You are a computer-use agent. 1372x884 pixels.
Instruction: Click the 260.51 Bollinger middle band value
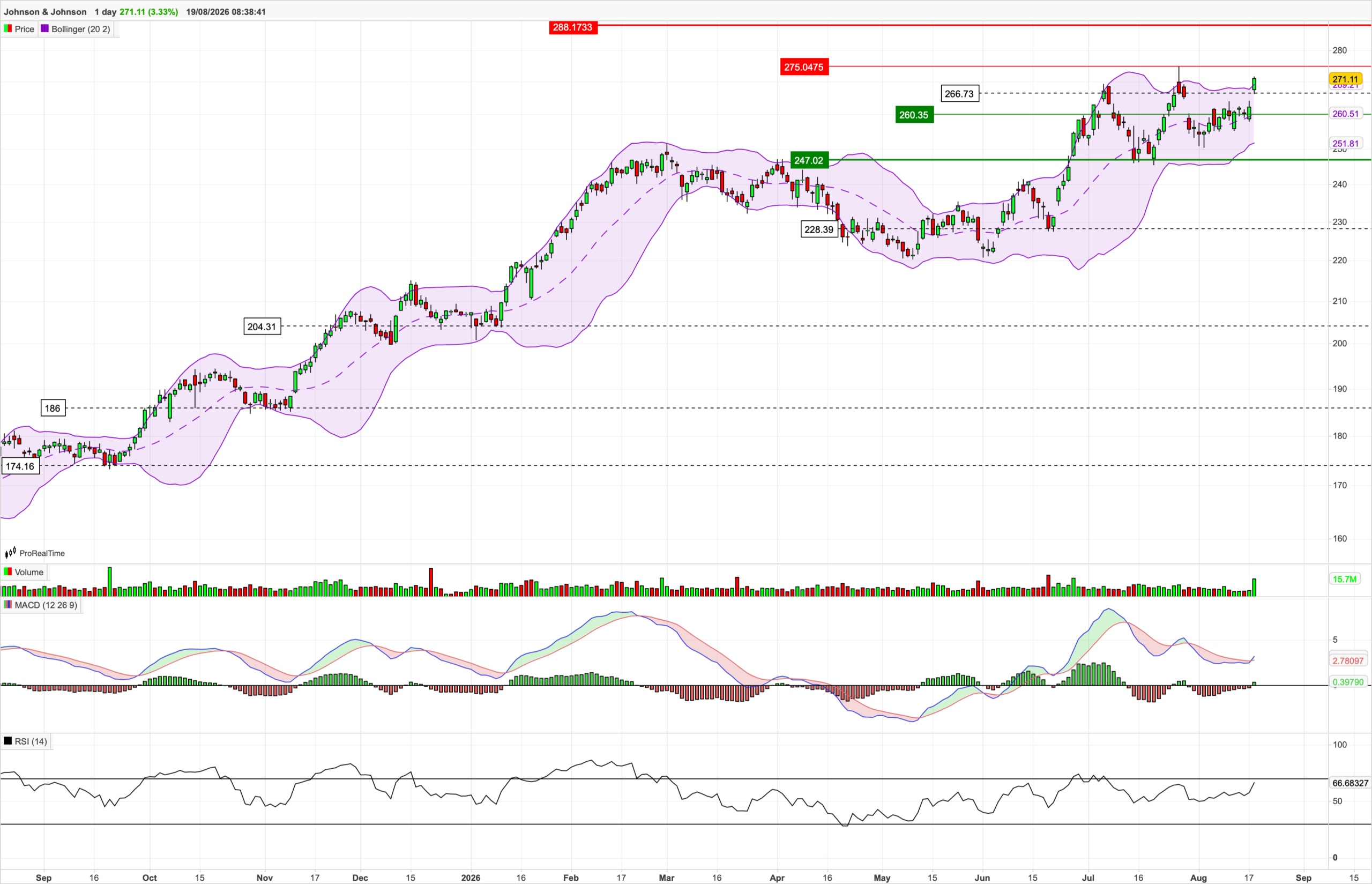click(x=1346, y=114)
